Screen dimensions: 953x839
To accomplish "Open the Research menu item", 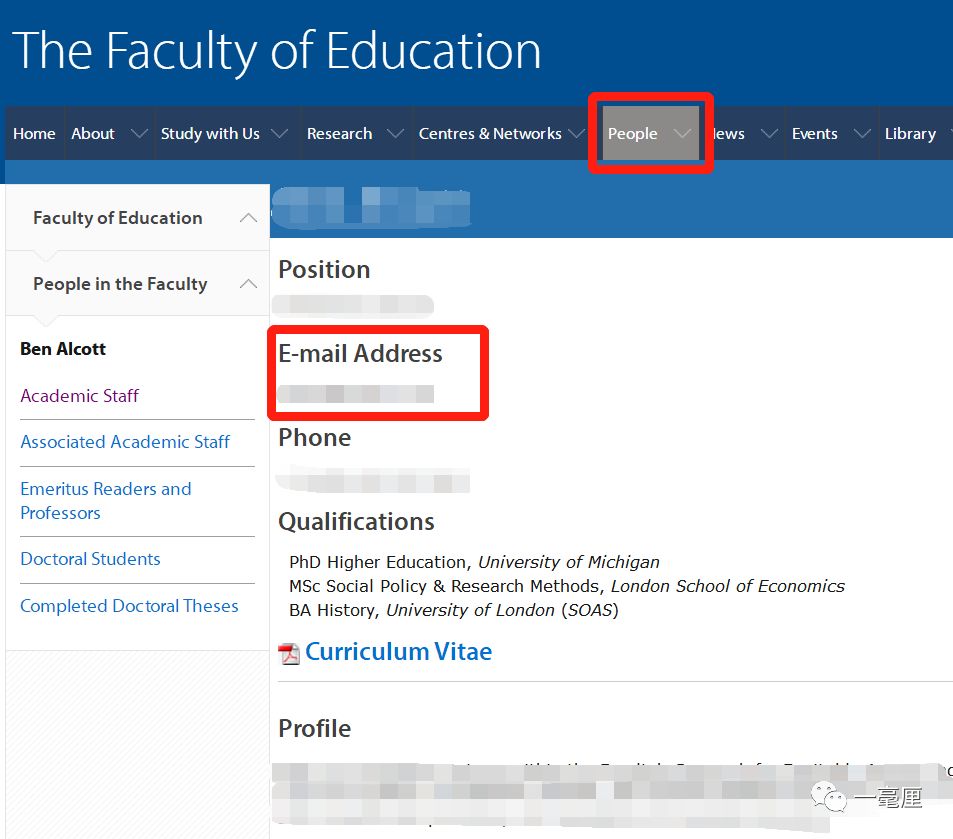I will pyautogui.click(x=339, y=134).
